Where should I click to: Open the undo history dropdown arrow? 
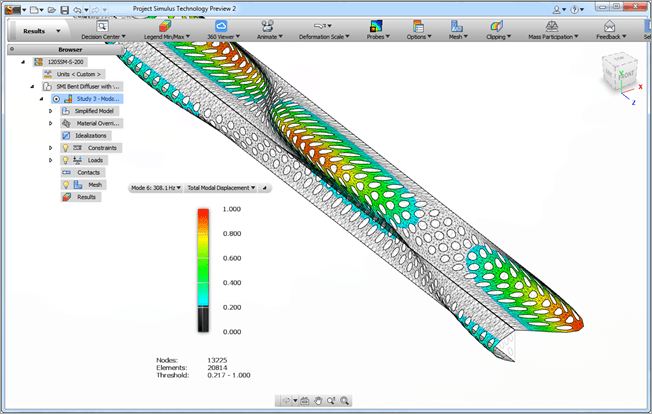[x=86, y=10]
